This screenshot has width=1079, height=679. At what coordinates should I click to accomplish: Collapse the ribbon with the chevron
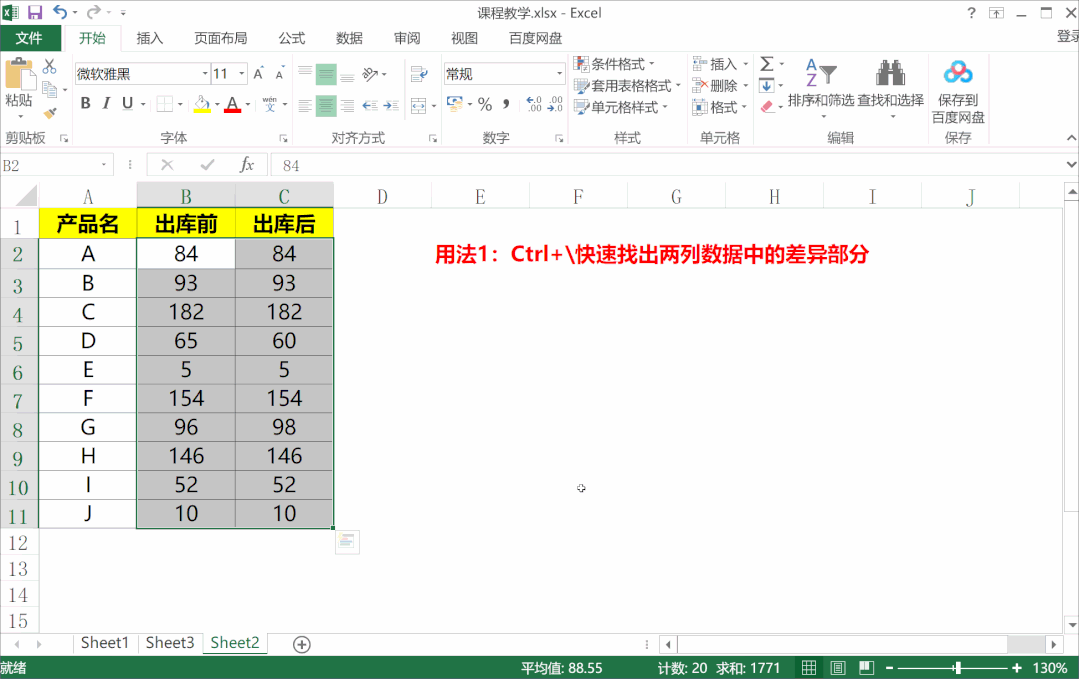[1071, 138]
